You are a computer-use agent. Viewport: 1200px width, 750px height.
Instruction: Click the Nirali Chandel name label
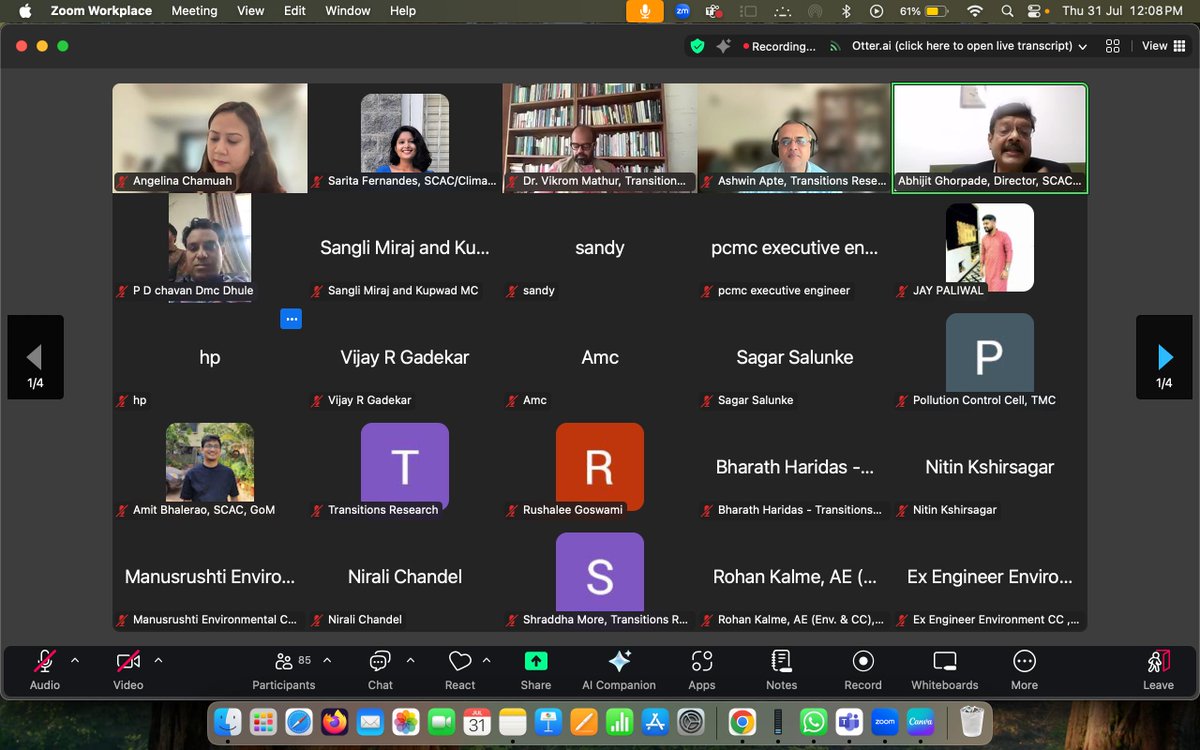pyautogui.click(x=365, y=620)
